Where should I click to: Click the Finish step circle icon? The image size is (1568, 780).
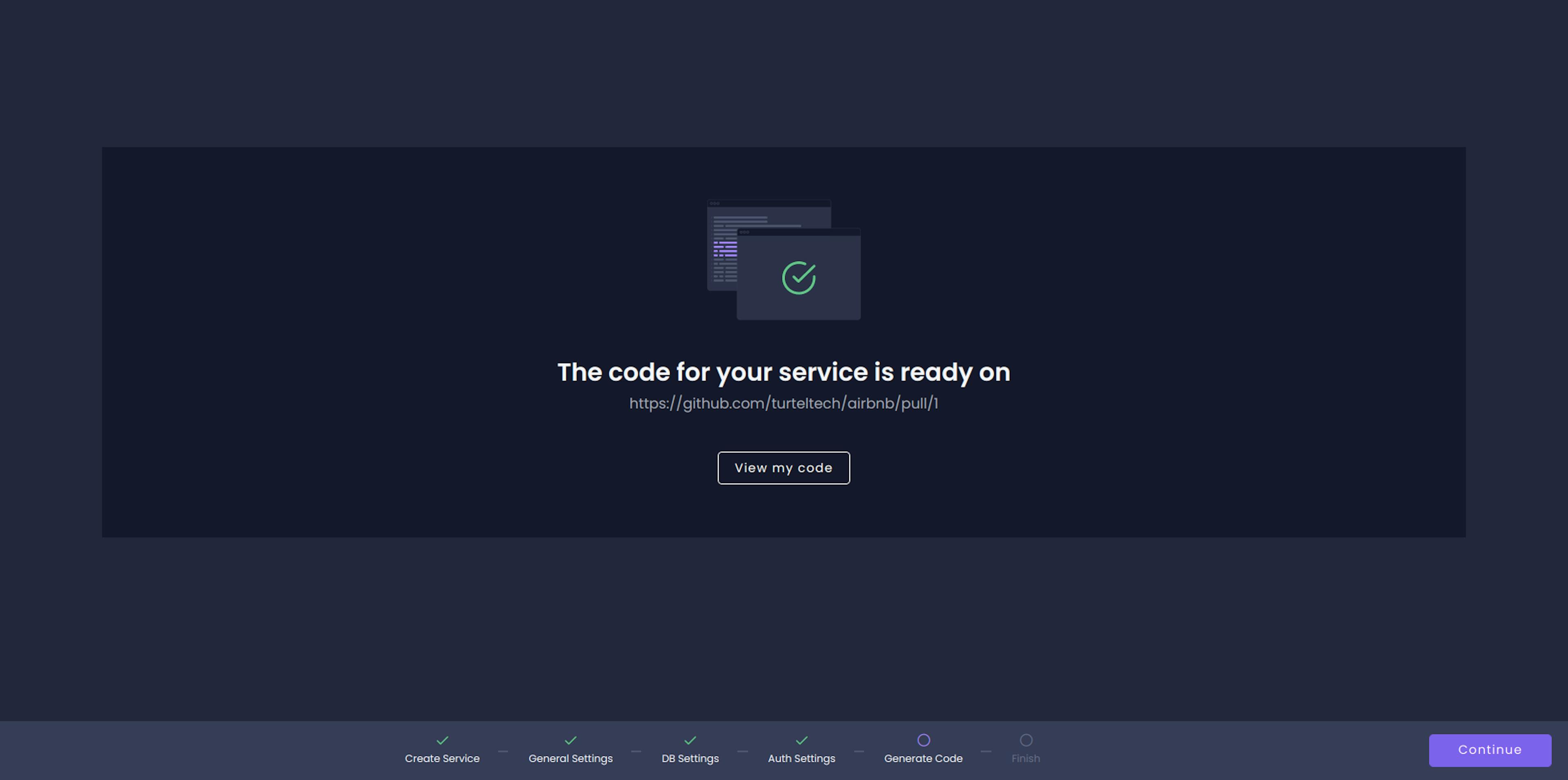(1026, 740)
